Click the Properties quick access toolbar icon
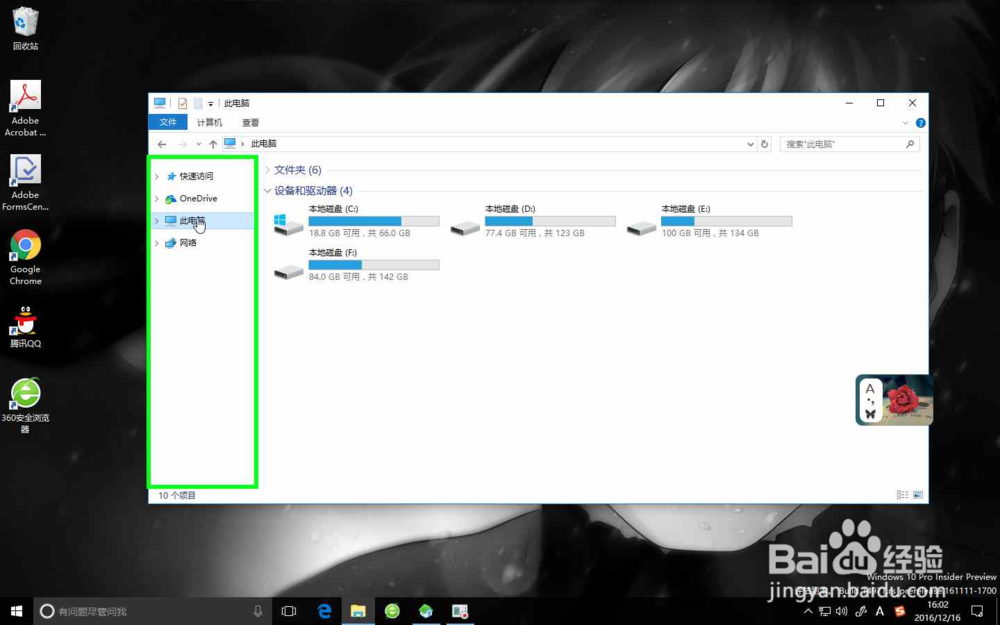Viewport: 1000px width, 625px height. (x=182, y=103)
